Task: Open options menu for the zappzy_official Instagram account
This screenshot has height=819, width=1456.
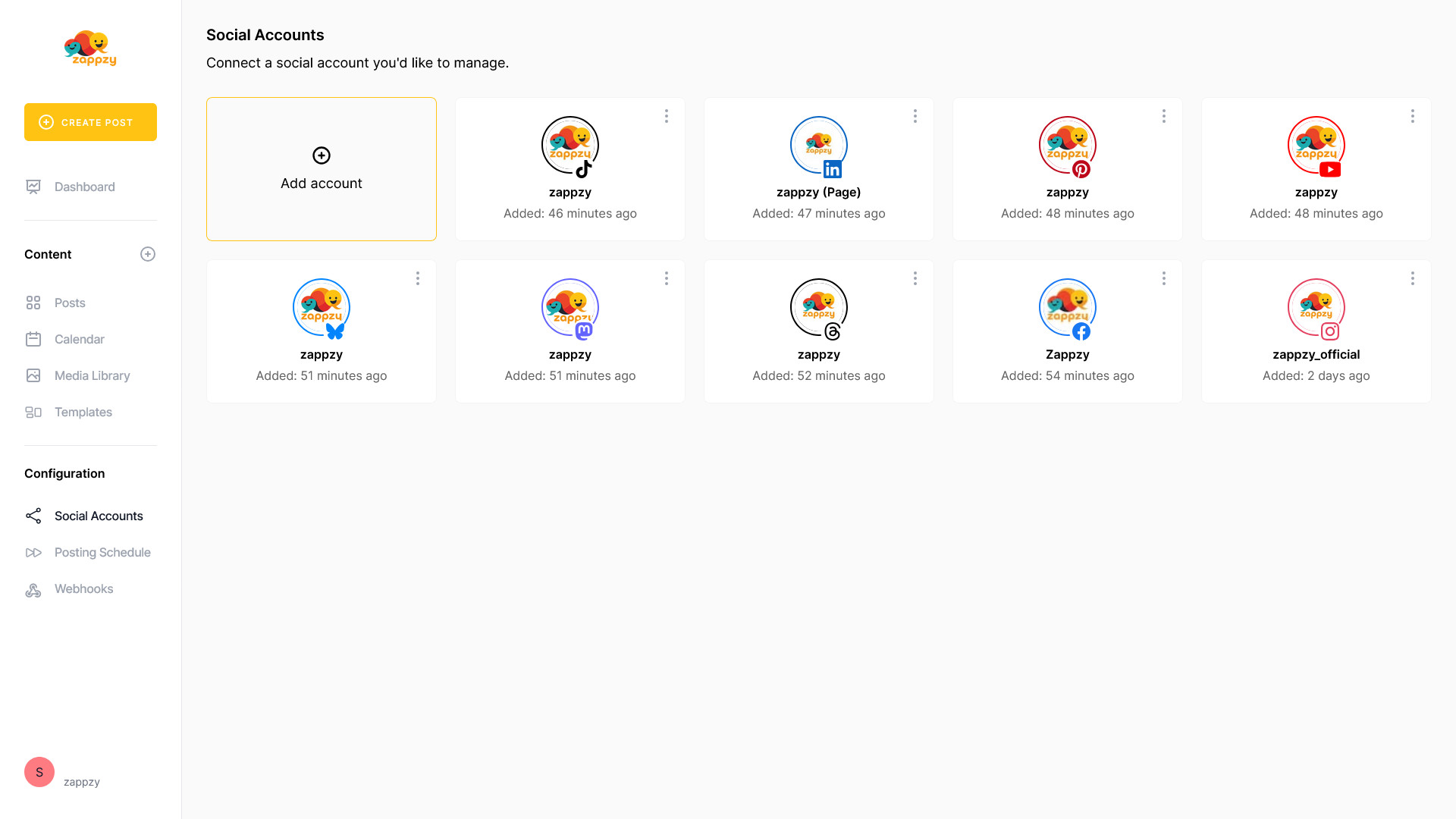Action: pos(1413,278)
